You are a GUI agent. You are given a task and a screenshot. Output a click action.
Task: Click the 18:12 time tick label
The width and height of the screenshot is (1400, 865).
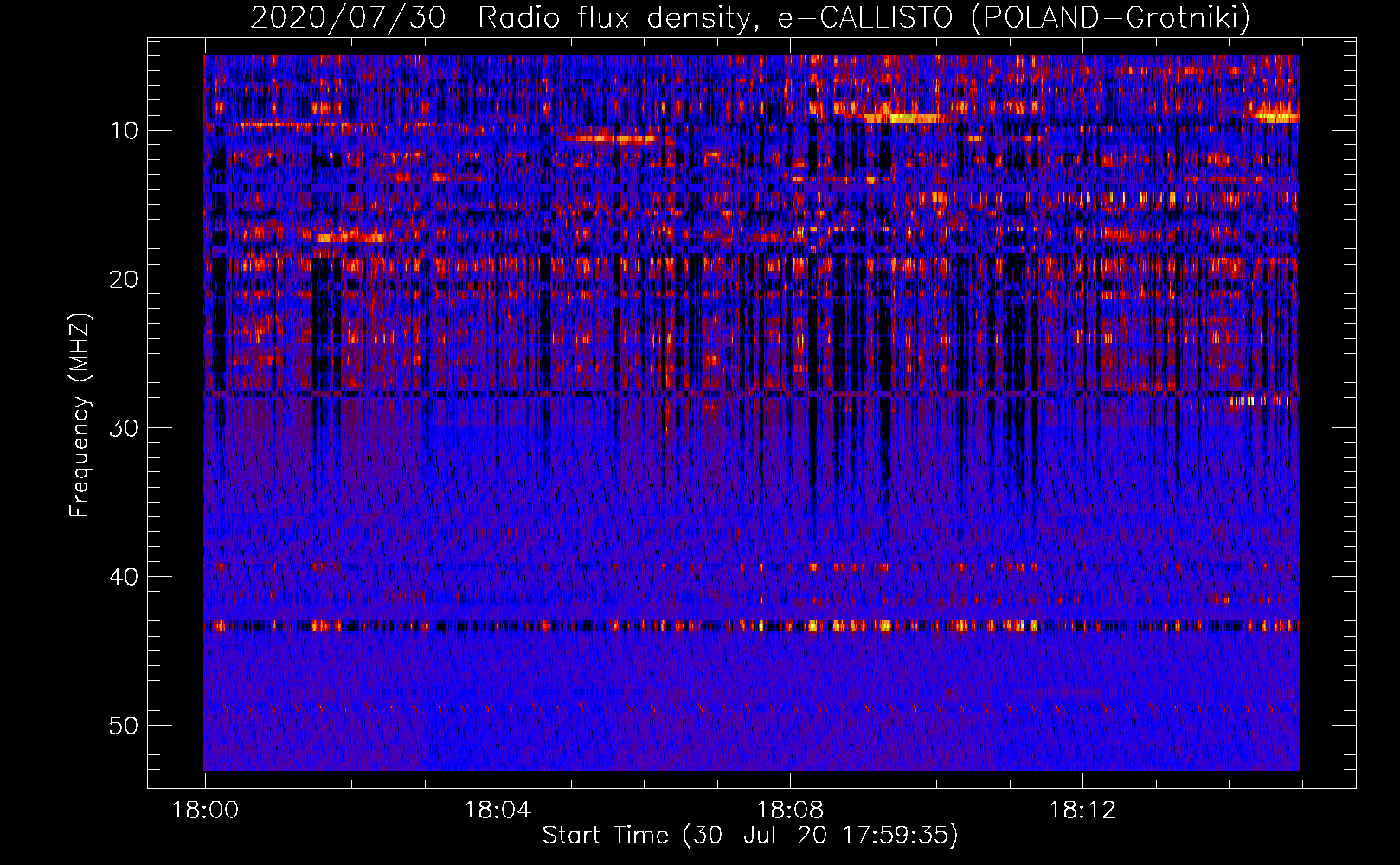click(1082, 811)
